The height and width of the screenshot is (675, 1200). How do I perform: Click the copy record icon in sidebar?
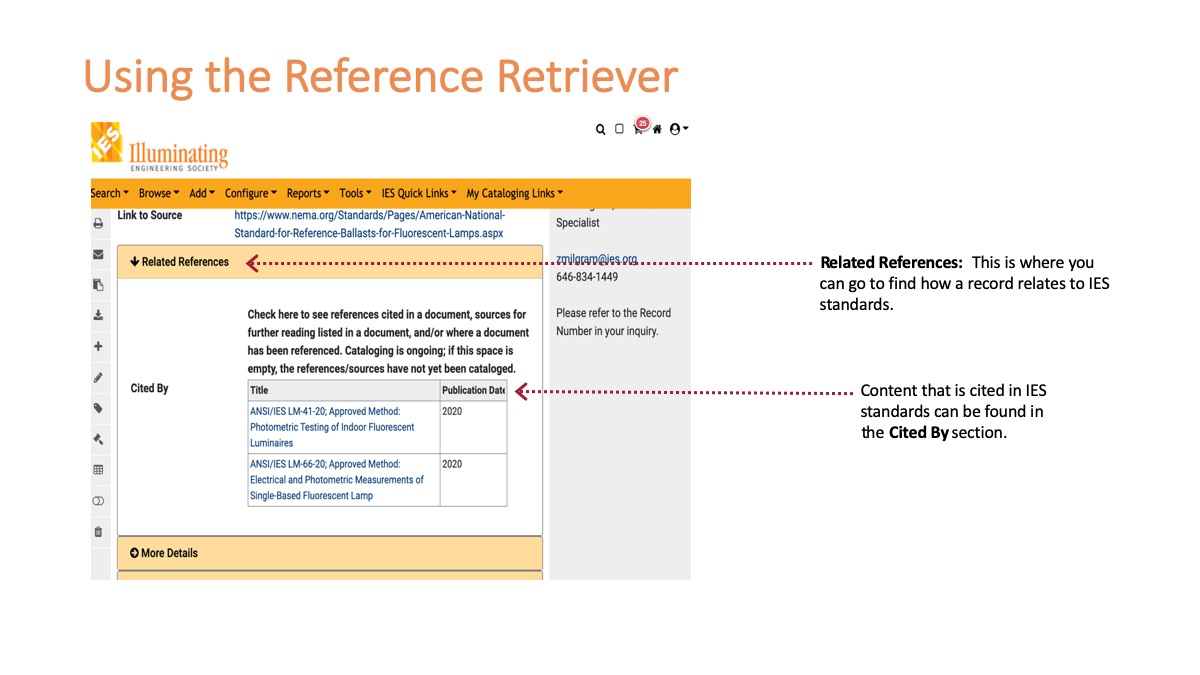(98, 285)
